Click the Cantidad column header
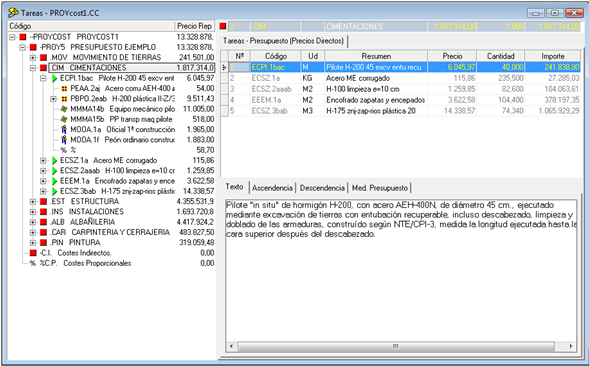The image size is (589, 366). pos(501,56)
